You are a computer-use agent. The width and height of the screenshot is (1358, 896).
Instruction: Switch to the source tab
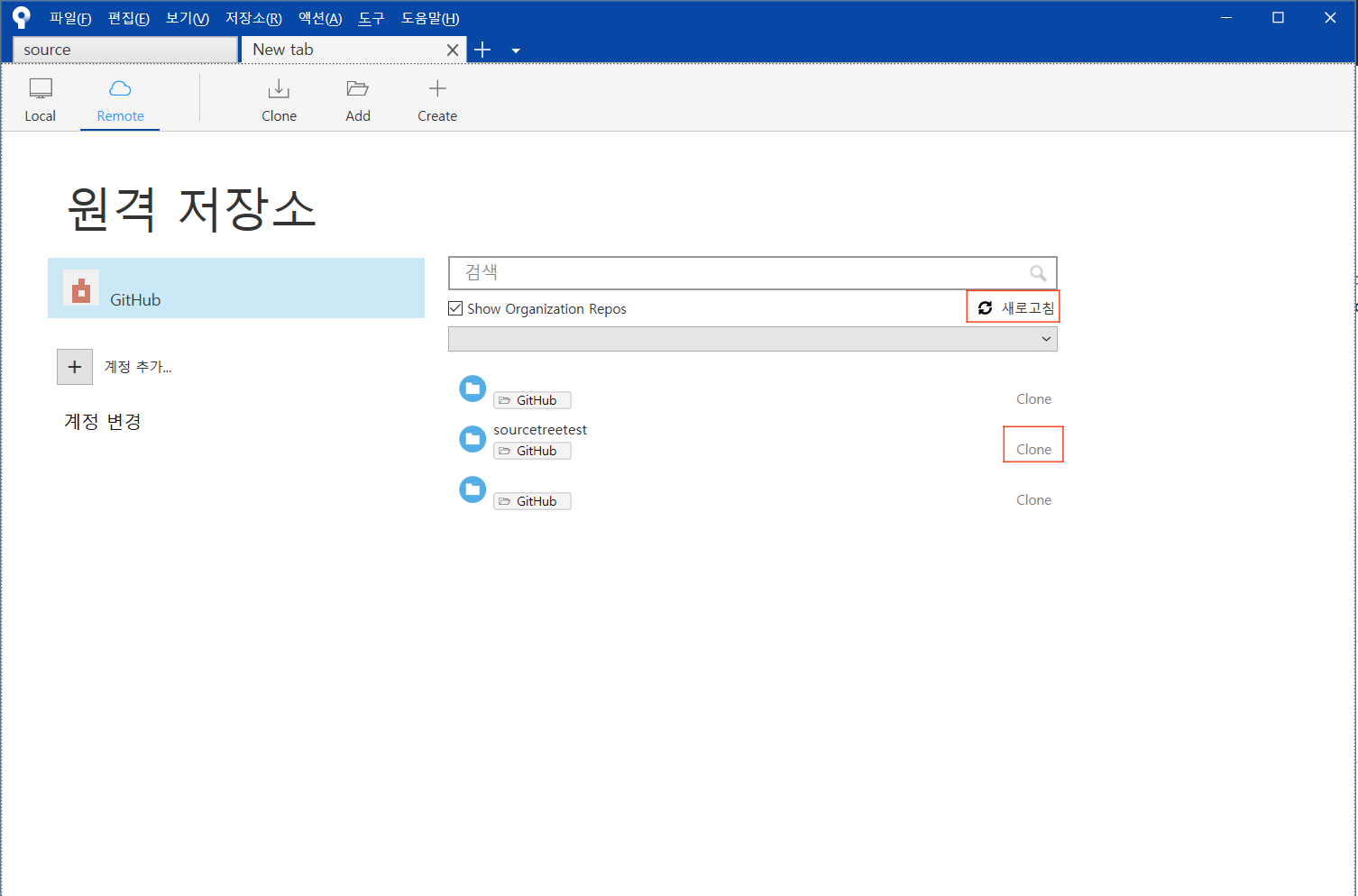125,50
